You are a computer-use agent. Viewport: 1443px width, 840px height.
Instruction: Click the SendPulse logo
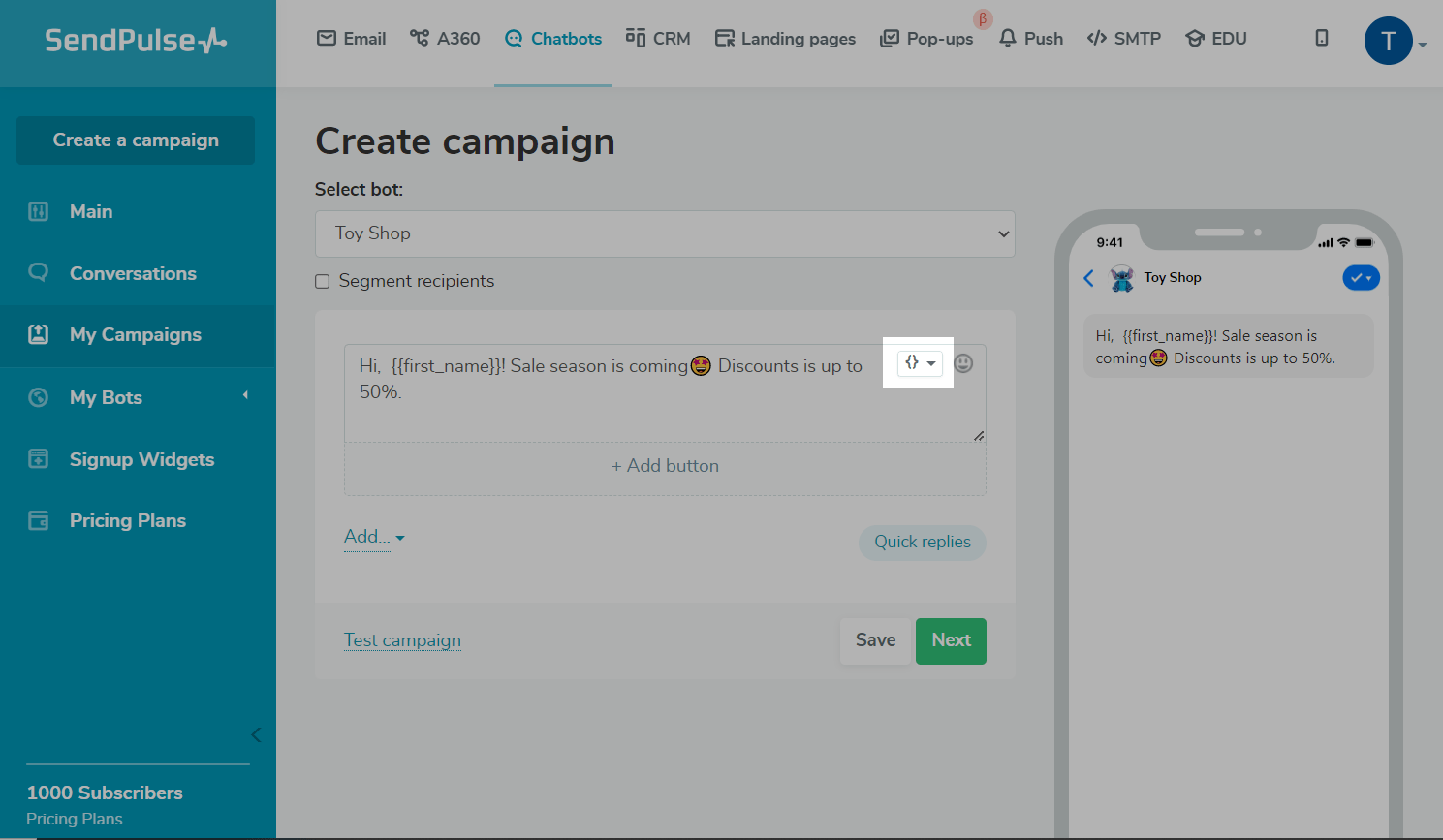coord(136,40)
